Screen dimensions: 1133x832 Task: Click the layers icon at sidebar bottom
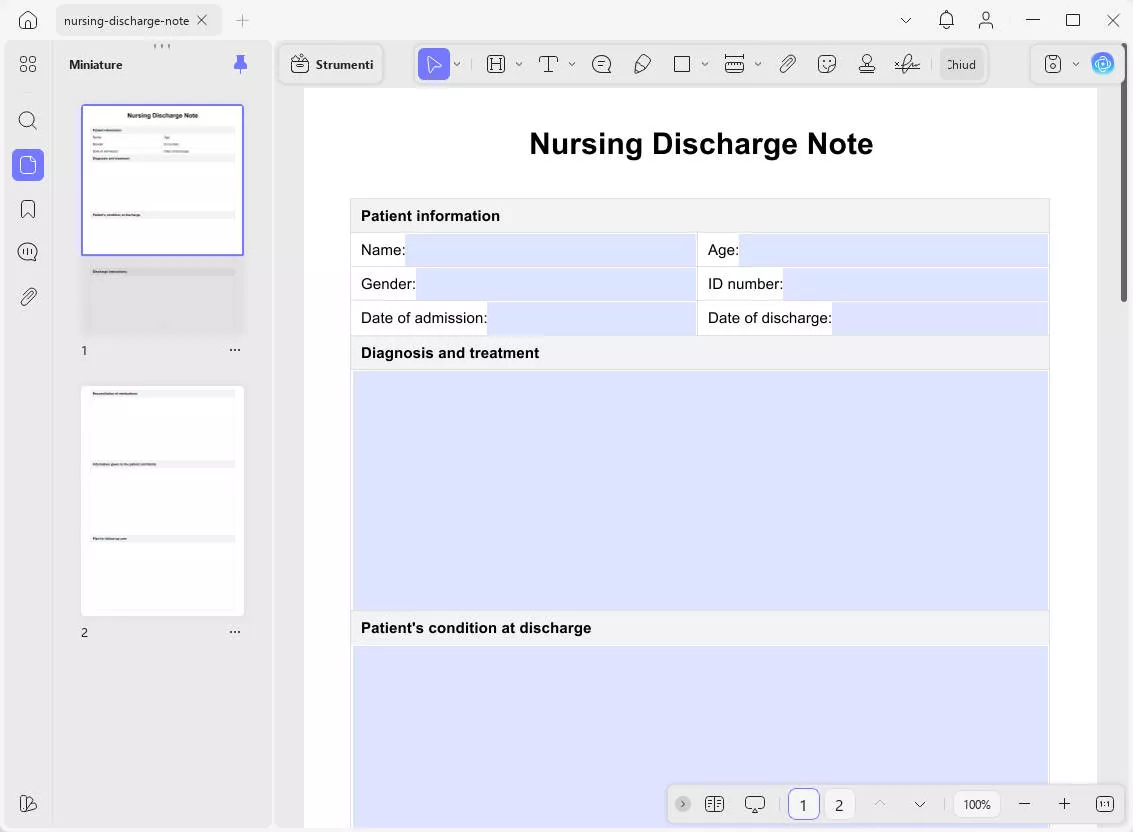[27, 803]
